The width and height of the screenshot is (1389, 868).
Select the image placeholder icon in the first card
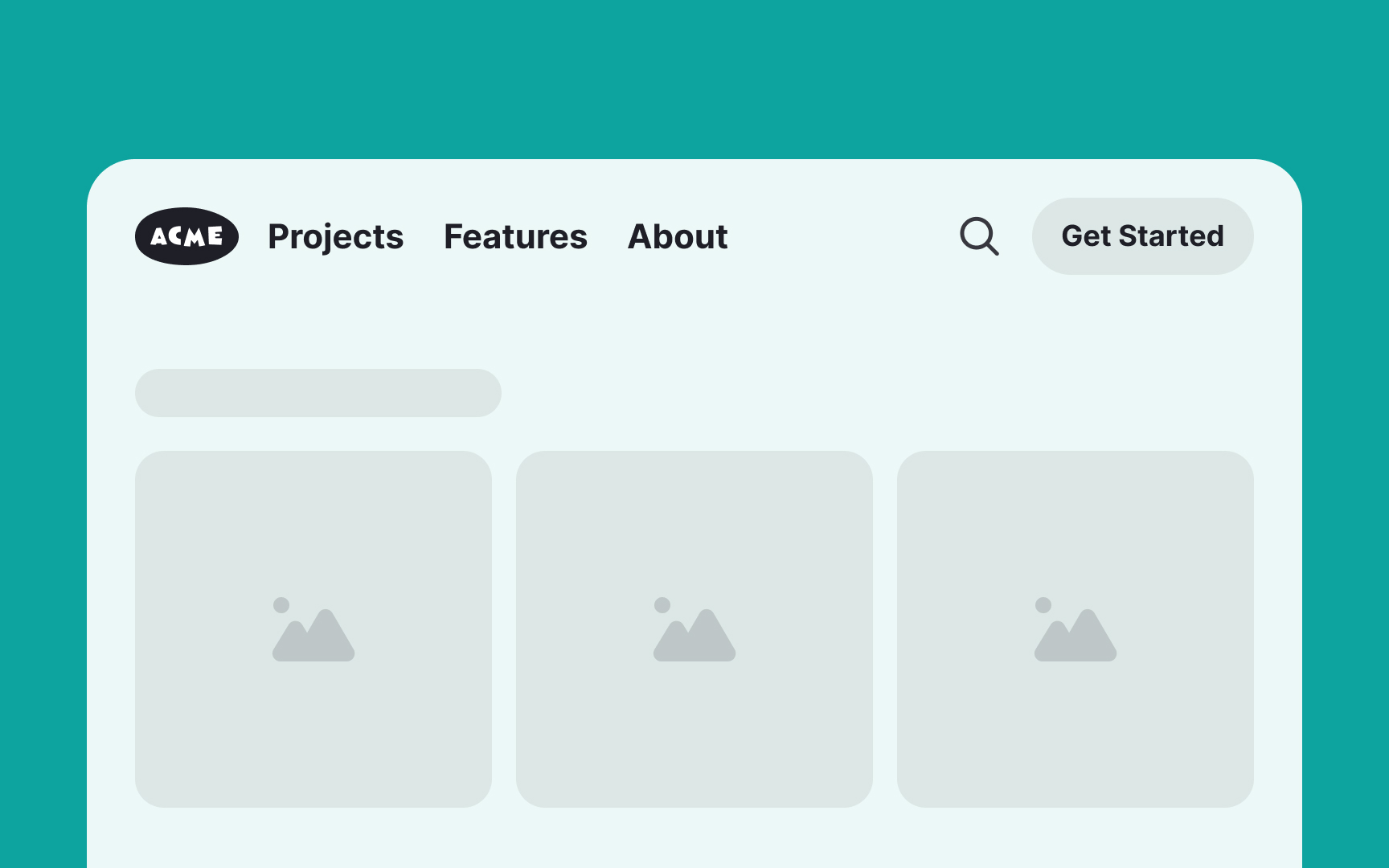(x=313, y=631)
